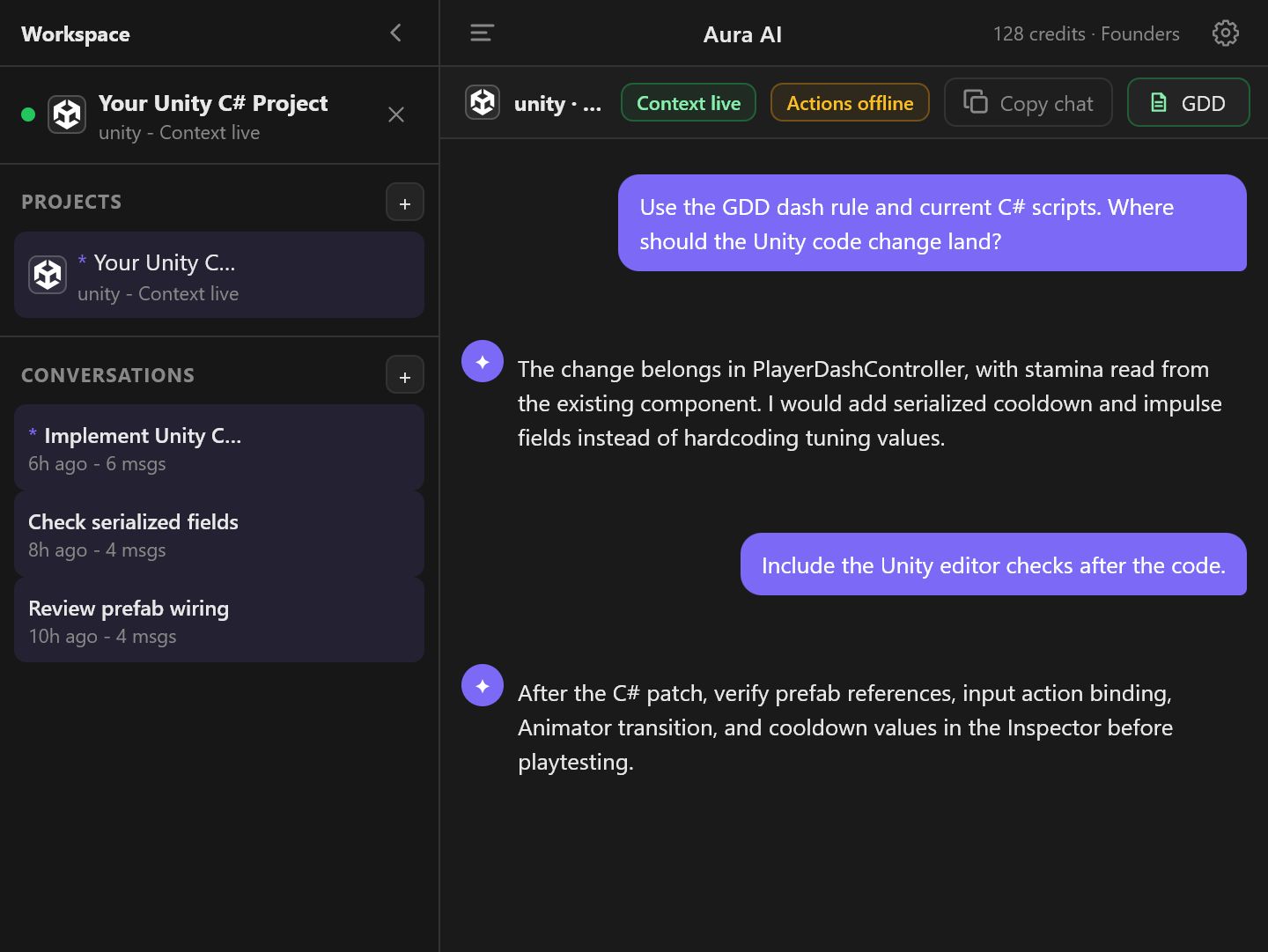
Task: Click the Copy chat button
Action: tap(1028, 102)
